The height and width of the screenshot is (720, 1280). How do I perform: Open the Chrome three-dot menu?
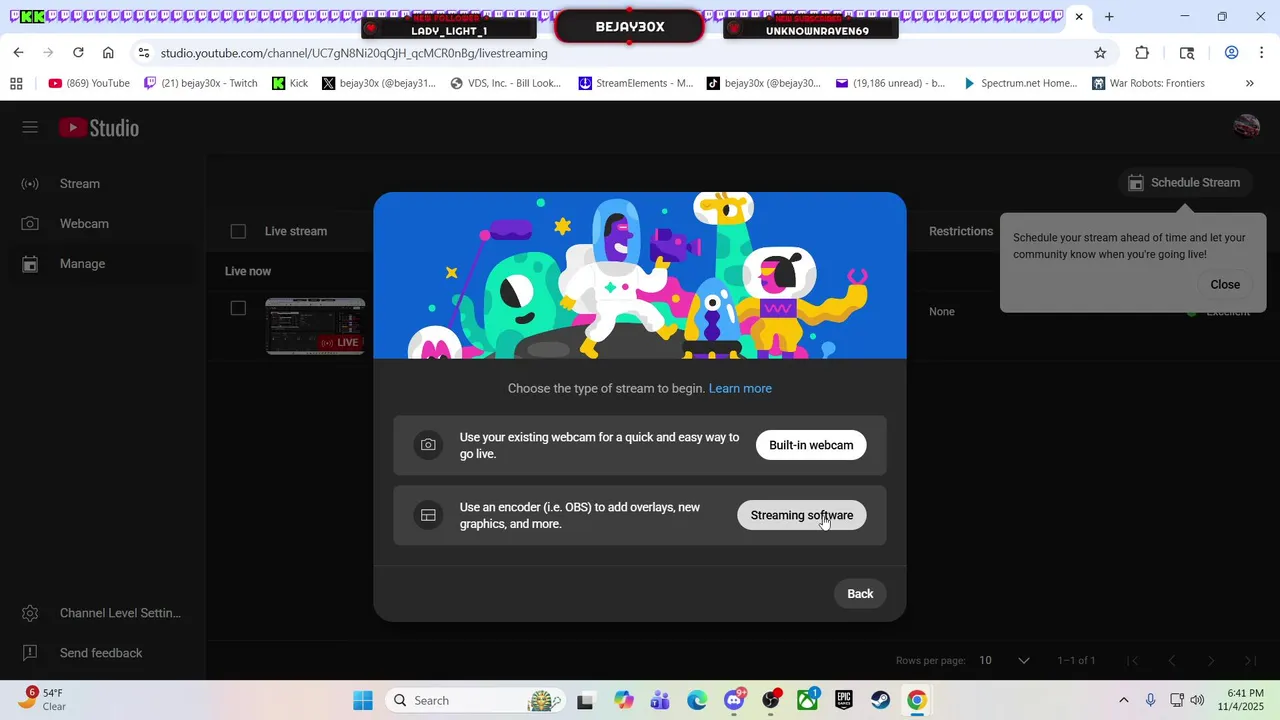tap(1262, 53)
